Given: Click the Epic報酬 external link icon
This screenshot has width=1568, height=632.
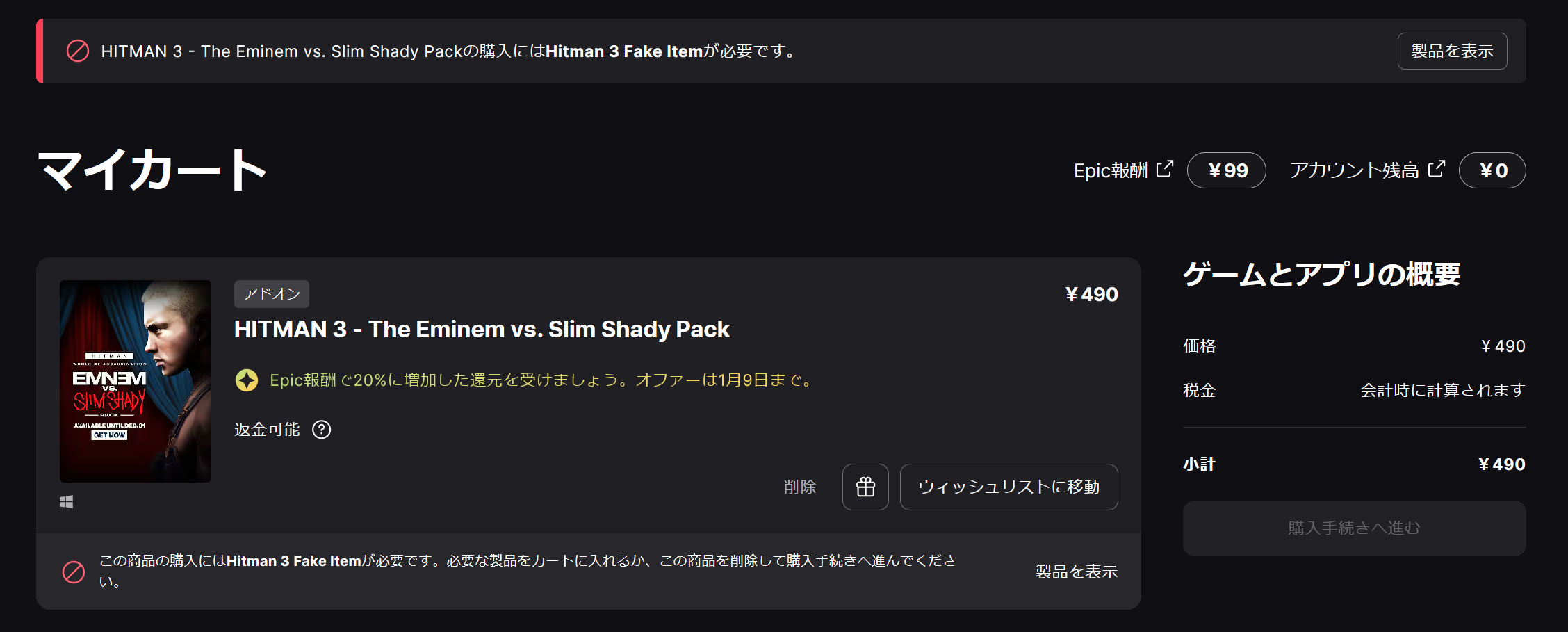Looking at the screenshot, I should (1165, 169).
